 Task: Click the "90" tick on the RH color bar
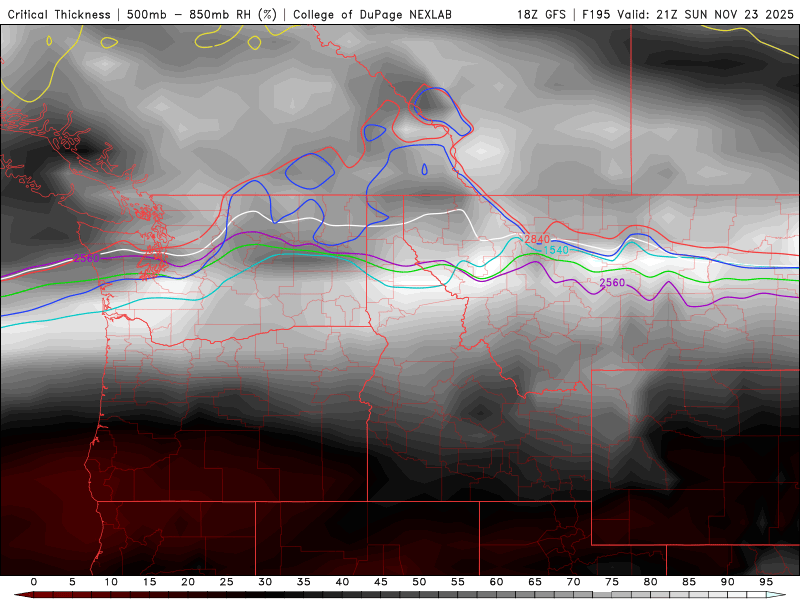(x=728, y=582)
